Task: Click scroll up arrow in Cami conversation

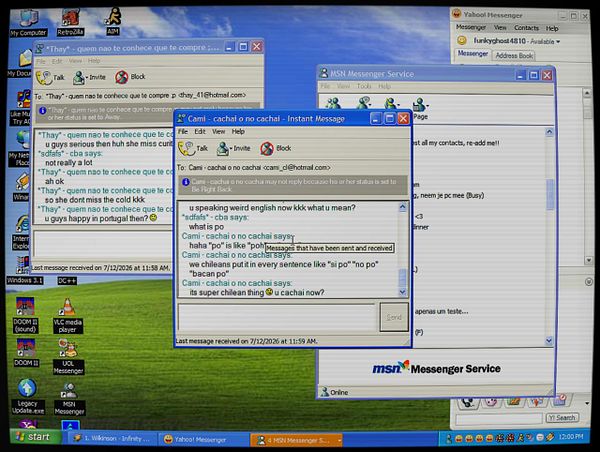Action: [403, 207]
